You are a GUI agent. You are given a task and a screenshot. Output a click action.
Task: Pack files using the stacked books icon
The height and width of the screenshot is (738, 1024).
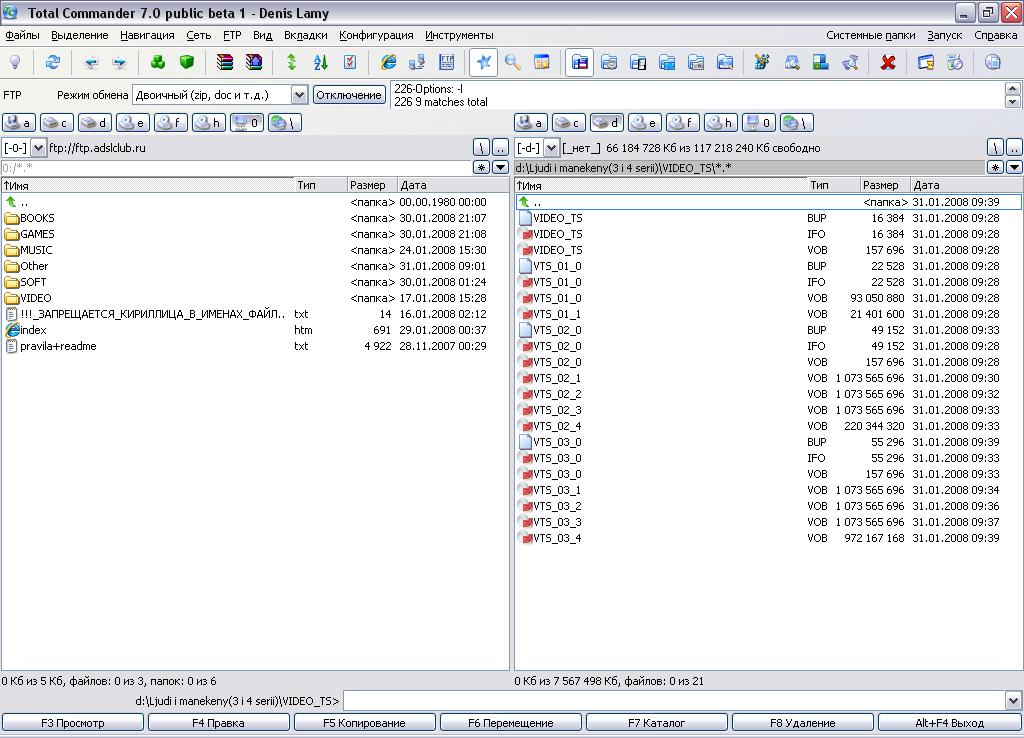[x=225, y=63]
